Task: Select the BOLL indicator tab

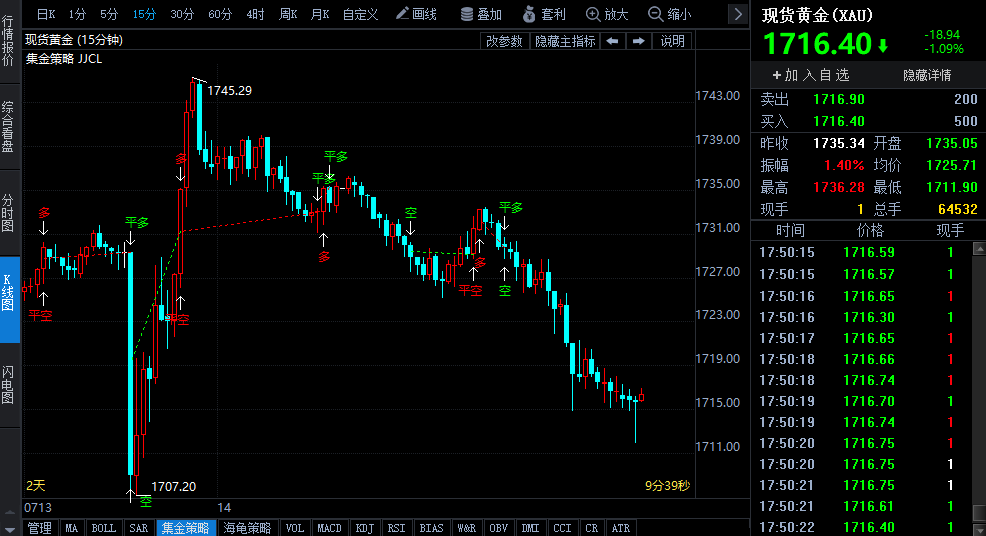Action: click(x=104, y=528)
